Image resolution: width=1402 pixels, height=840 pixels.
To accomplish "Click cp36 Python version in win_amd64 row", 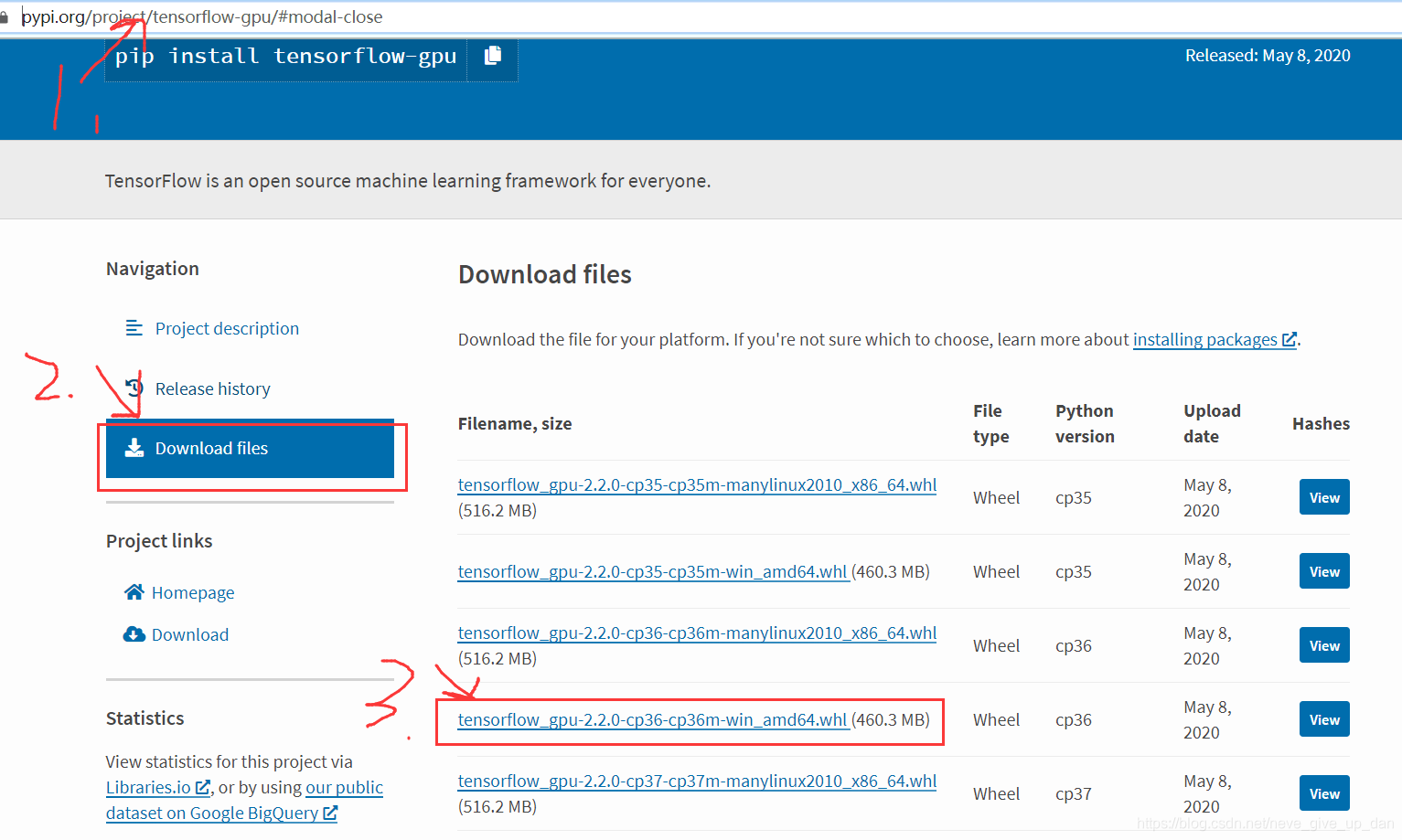I will 1074,720.
